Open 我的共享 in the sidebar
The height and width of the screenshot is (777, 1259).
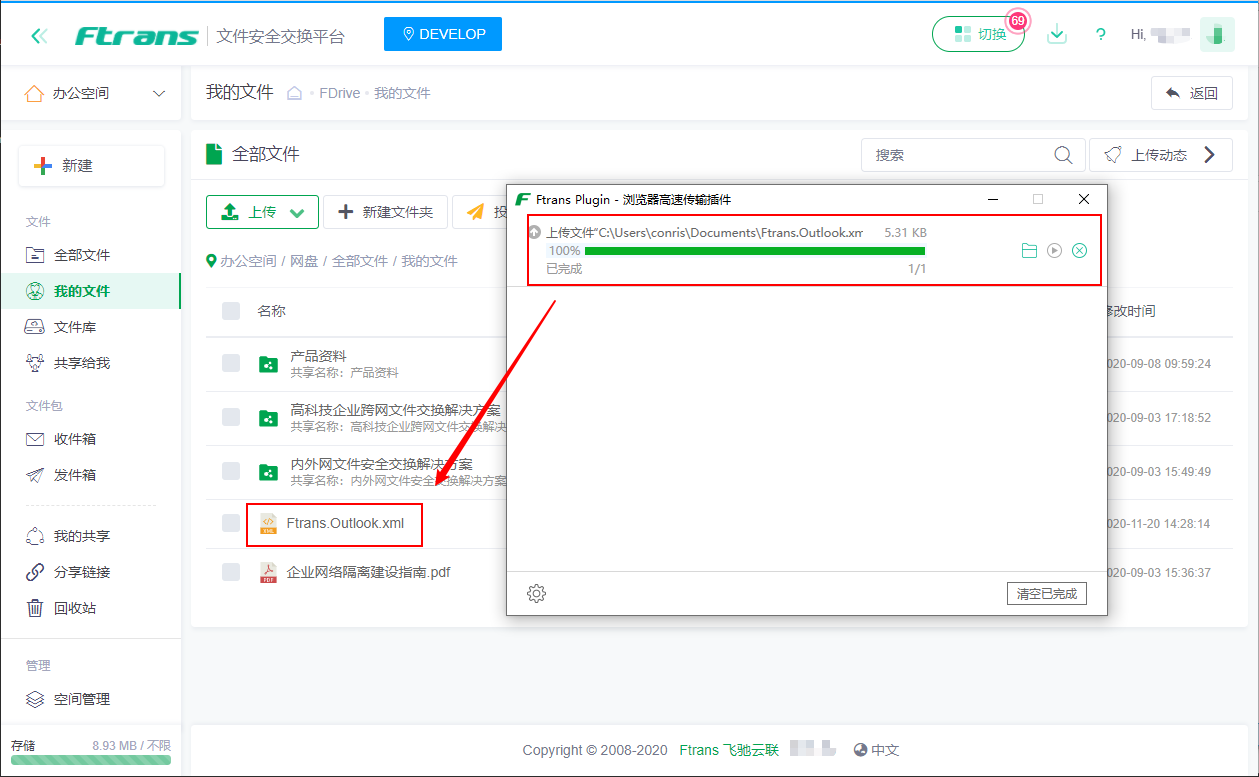pos(91,536)
